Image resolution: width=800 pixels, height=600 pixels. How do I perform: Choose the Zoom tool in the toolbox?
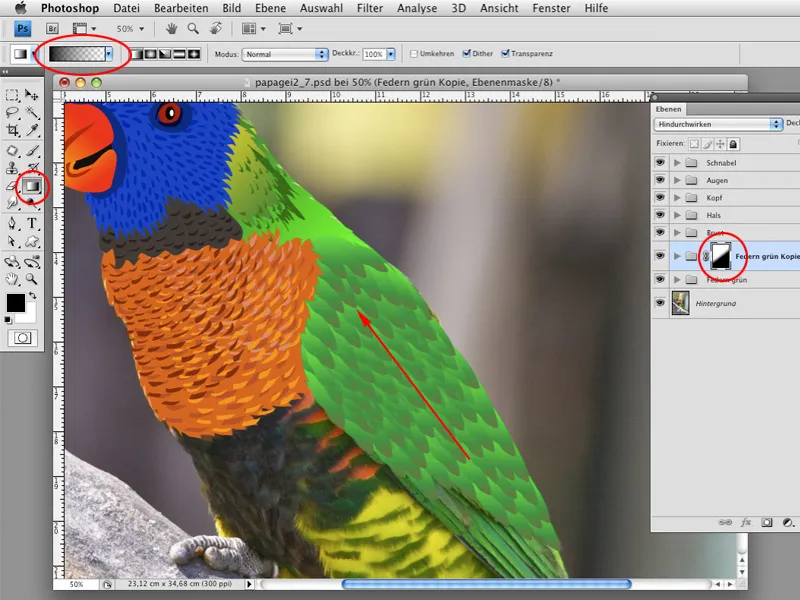32,278
